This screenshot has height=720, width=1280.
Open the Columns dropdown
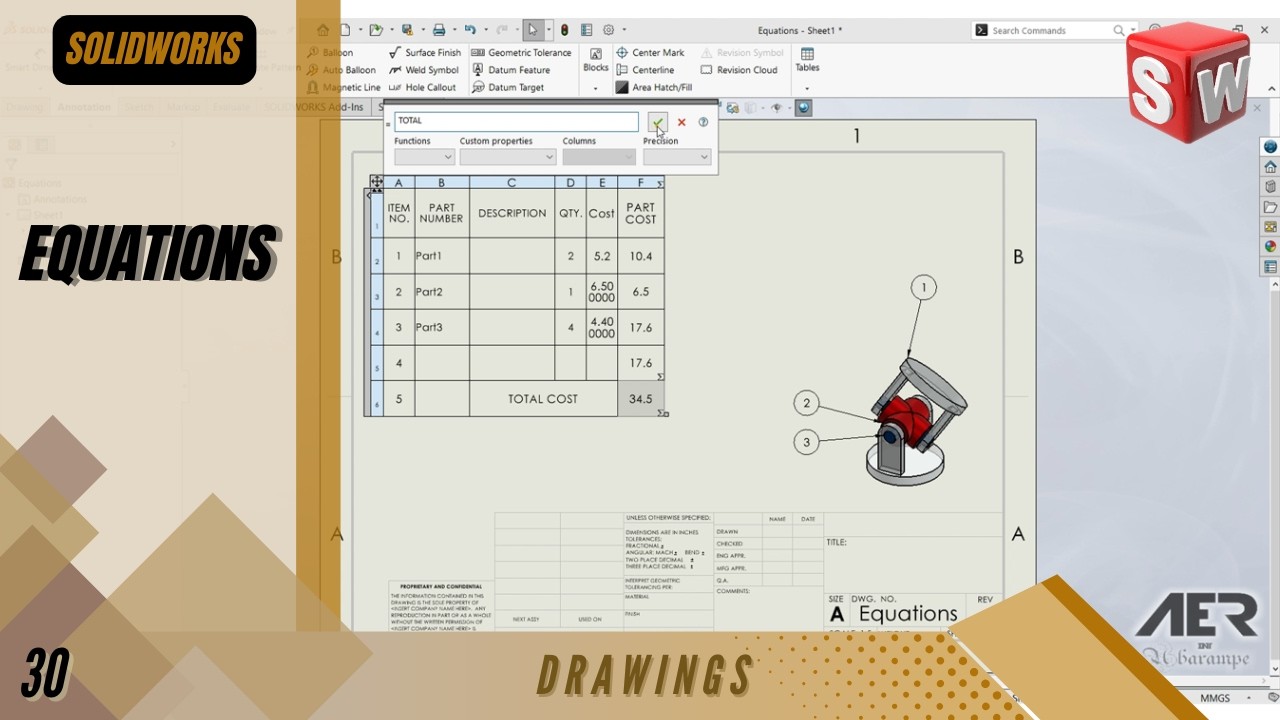[x=599, y=157]
